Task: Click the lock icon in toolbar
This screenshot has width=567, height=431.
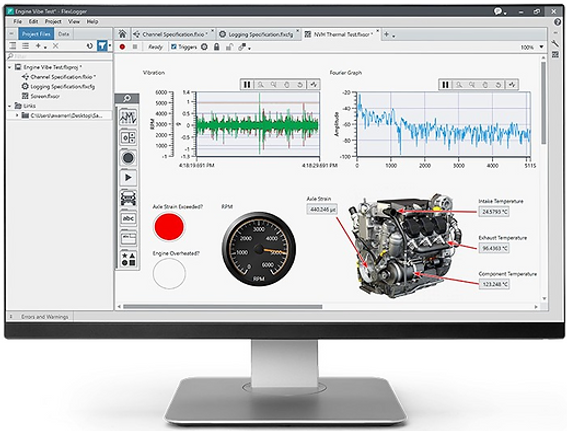Action: [217, 47]
